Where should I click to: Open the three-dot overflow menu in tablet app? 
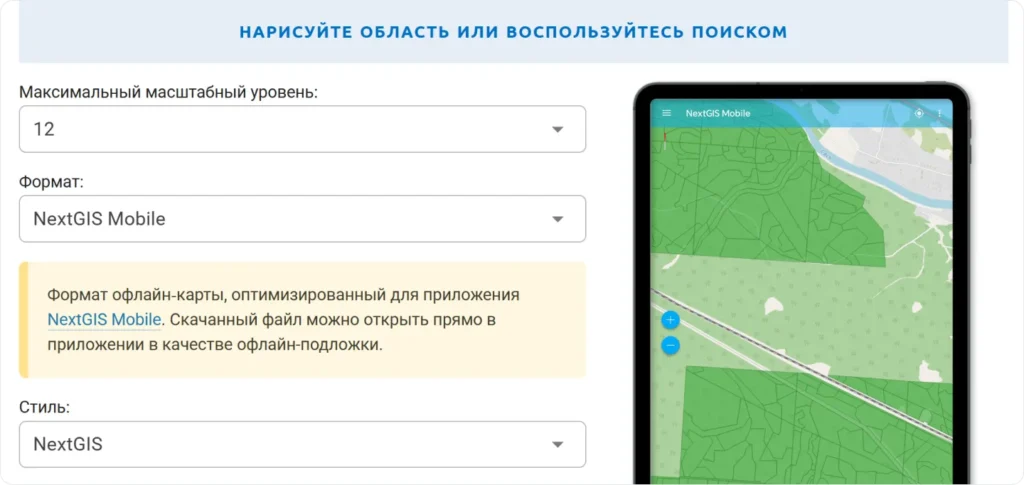tap(939, 113)
